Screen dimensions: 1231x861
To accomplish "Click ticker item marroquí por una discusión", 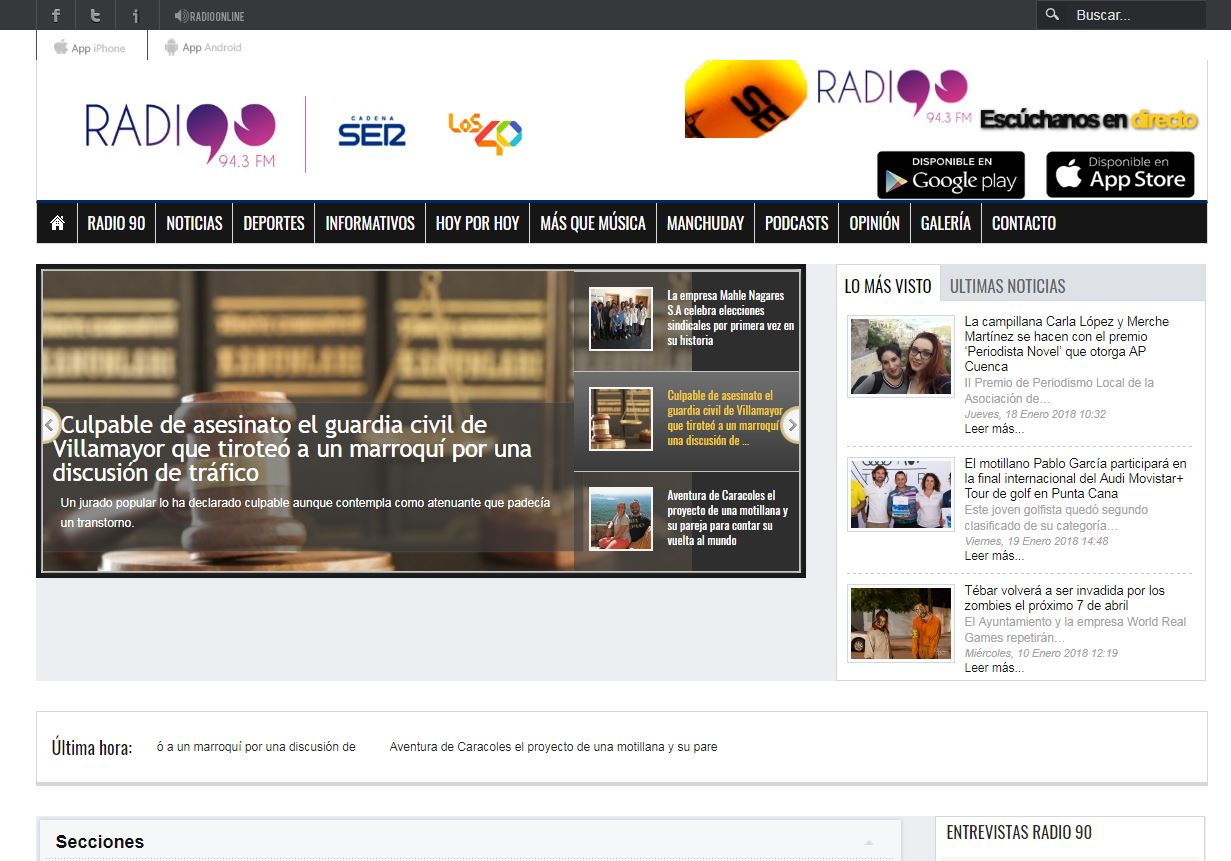I will (x=256, y=747).
